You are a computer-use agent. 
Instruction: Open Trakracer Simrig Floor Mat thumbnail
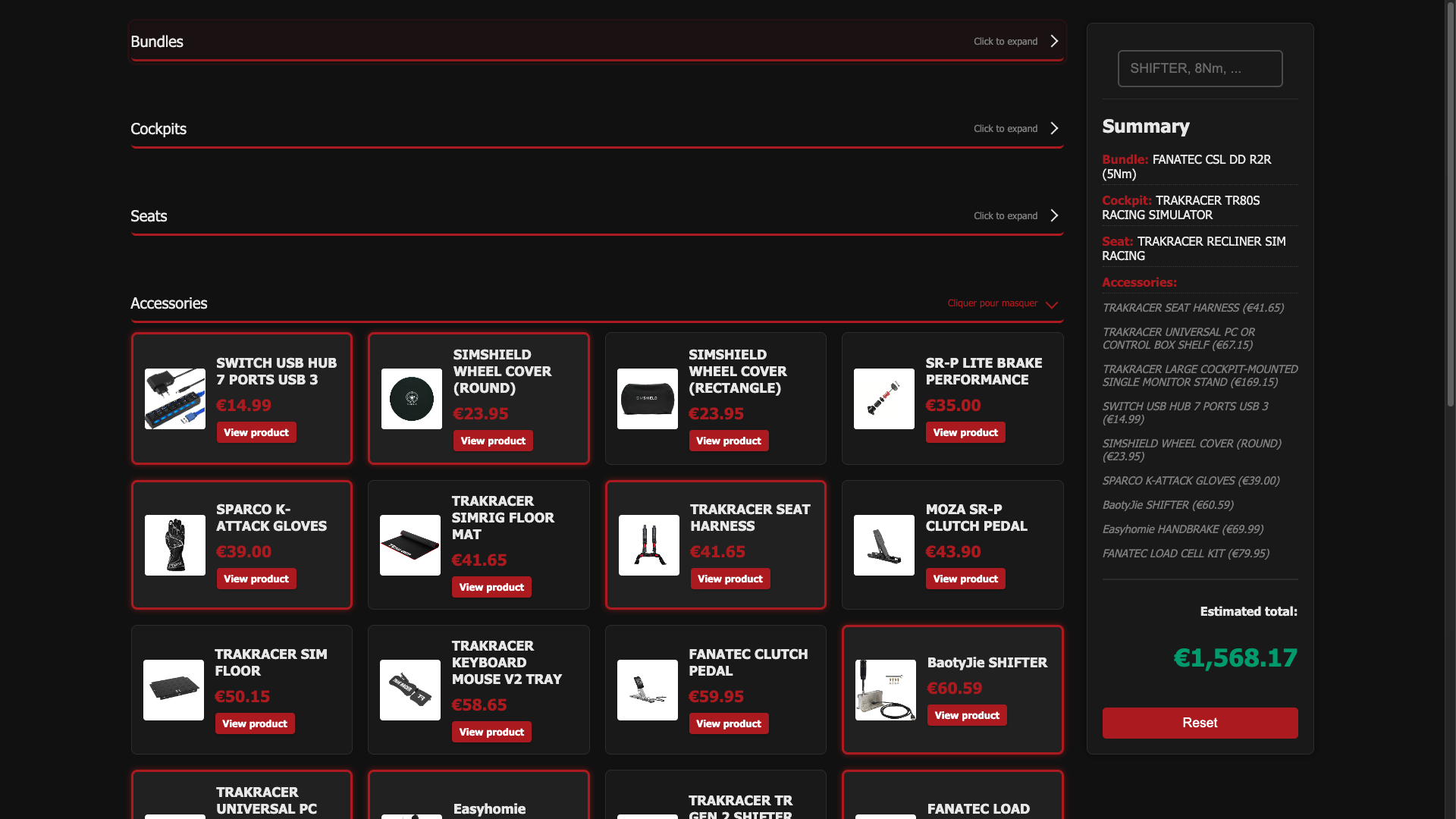click(410, 545)
